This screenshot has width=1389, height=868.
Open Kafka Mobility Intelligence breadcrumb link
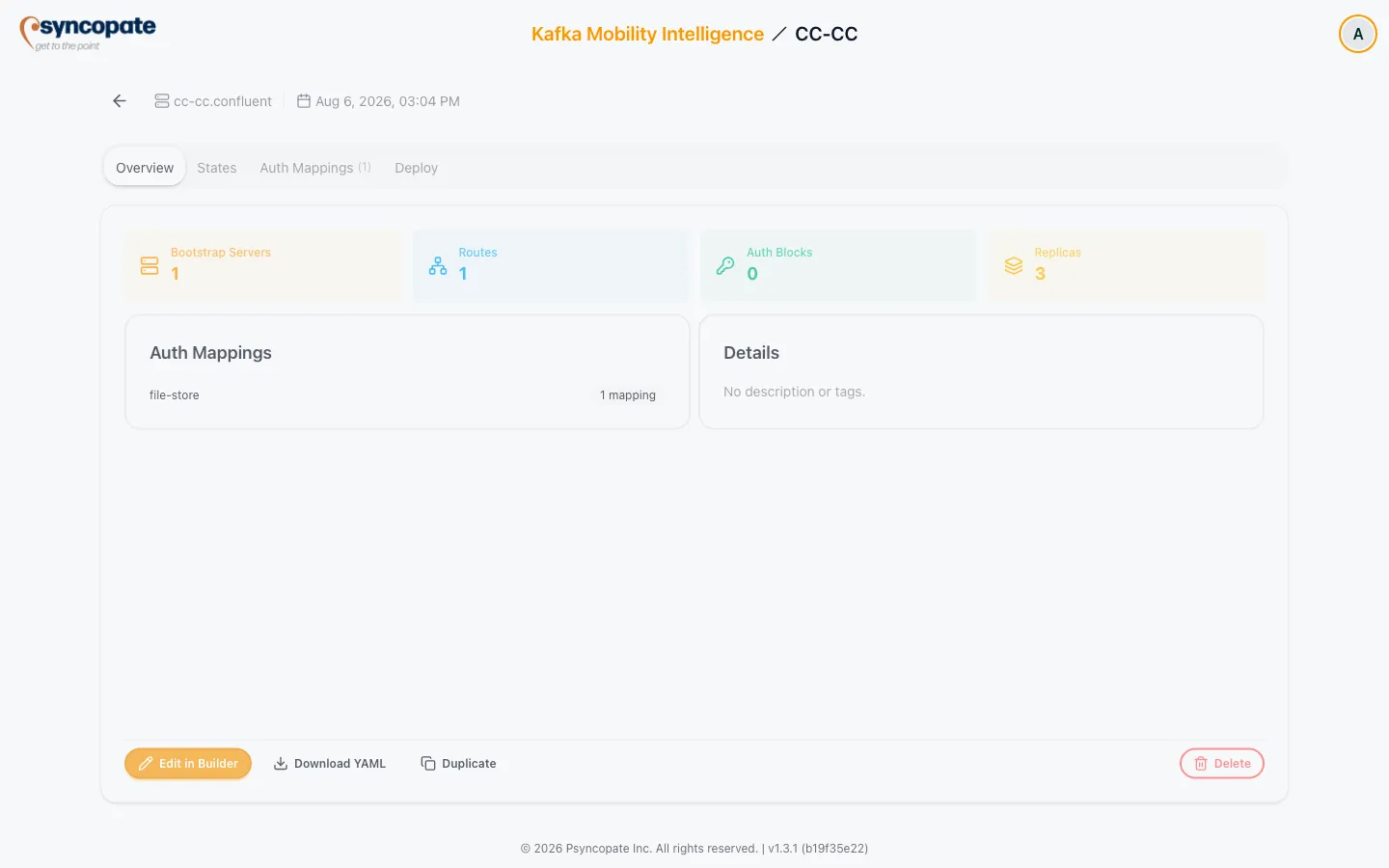pyautogui.click(x=647, y=34)
